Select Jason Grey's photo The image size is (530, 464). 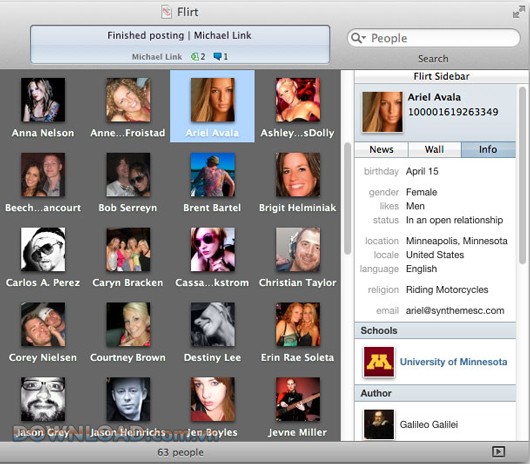pos(43,399)
